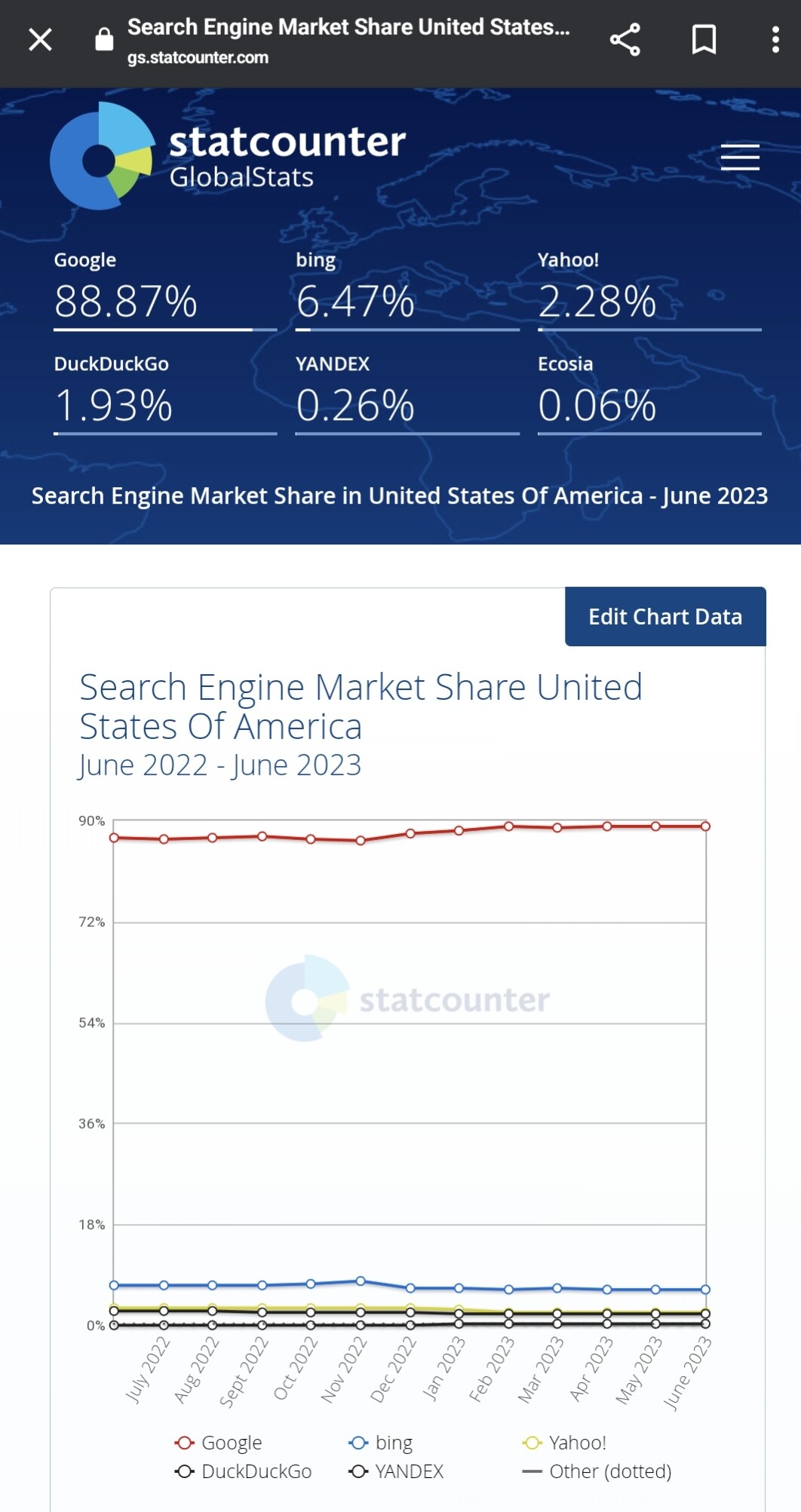Tap the statcounter pie-chart logo
The width and height of the screenshot is (801, 1512).
click(98, 157)
